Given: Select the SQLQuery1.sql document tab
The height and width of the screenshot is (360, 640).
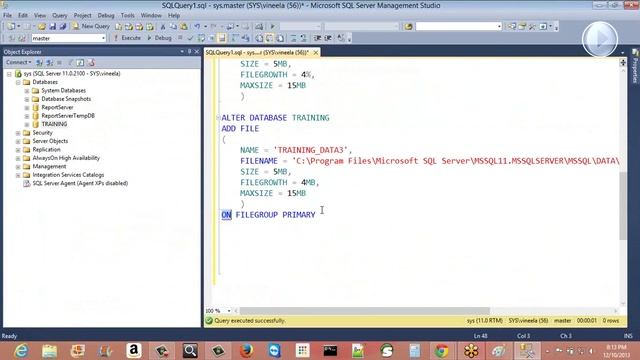Looking at the screenshot, I should tap(257, 53).
